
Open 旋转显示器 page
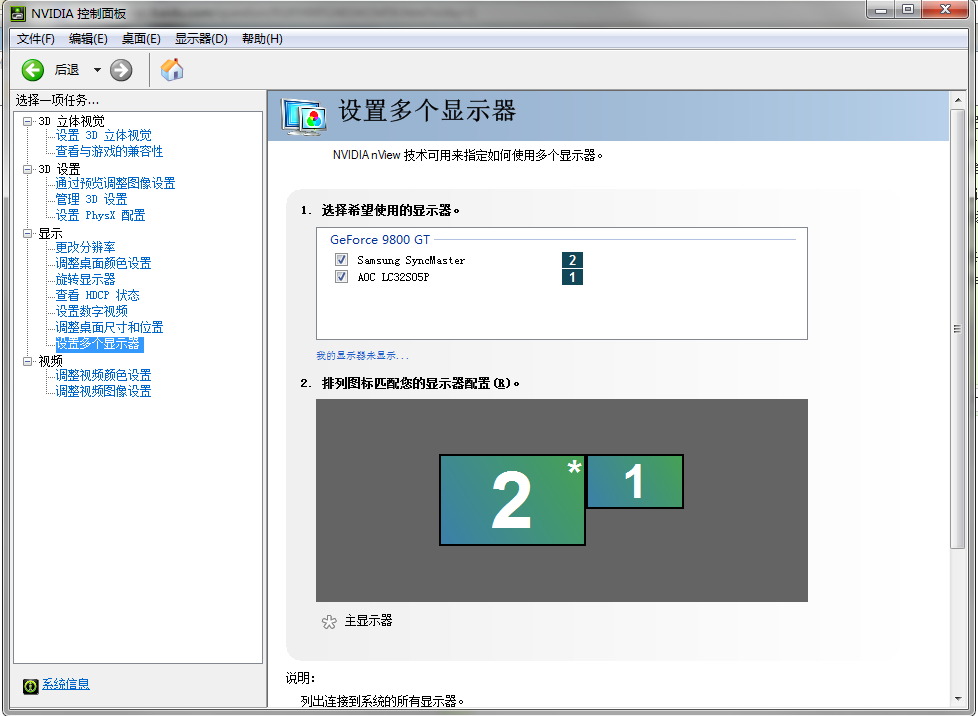(85, 279)
